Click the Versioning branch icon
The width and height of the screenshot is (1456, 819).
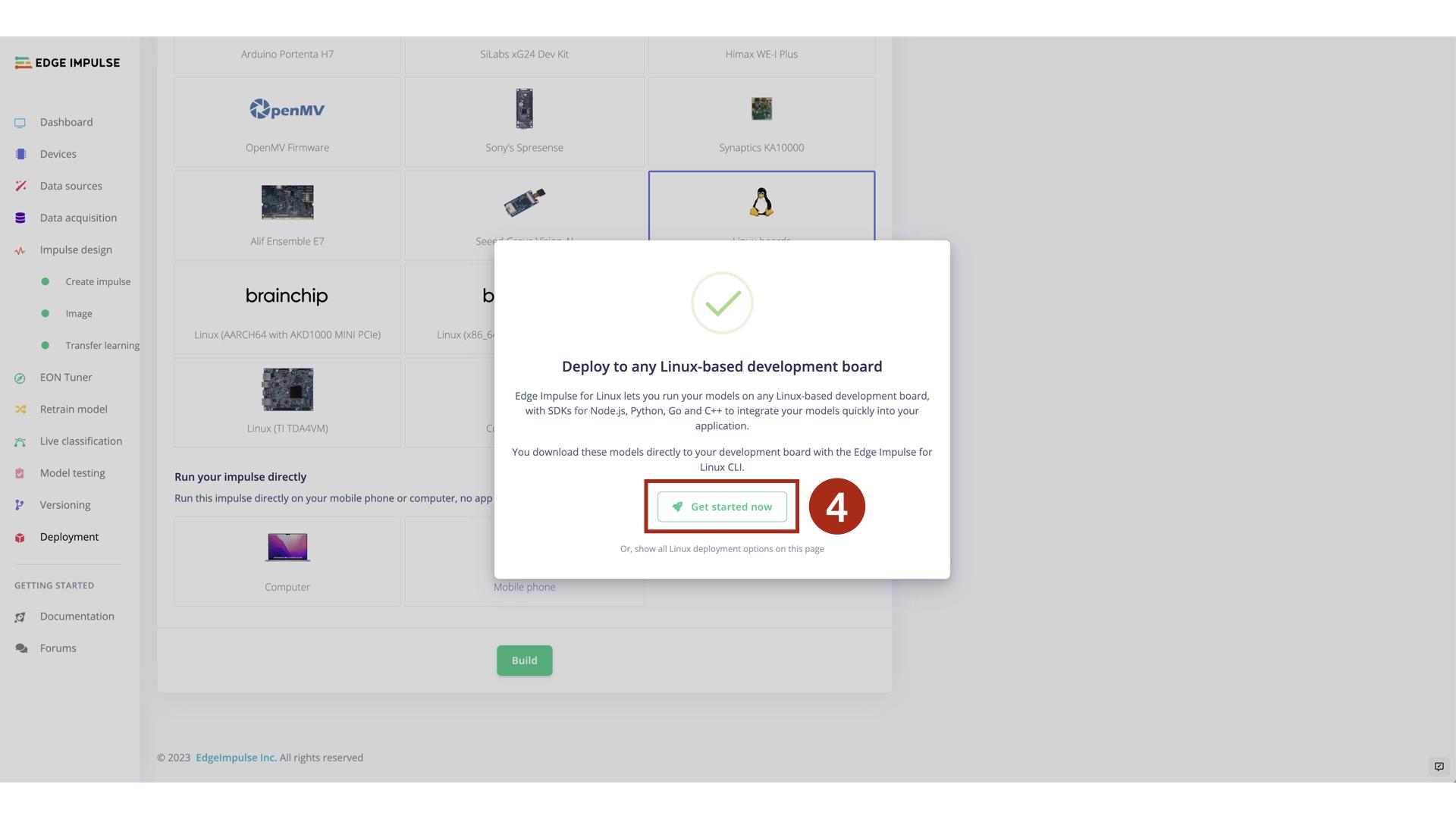tap(20, 505)
